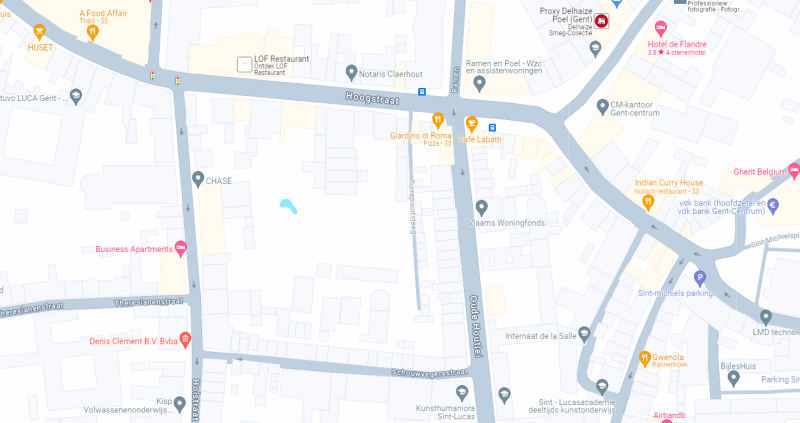Image resolution: width=800 pixels, height=423 pixels.
Task: Click the bus stop icon on Hoogstraat
Action: [x=422, y=92]
